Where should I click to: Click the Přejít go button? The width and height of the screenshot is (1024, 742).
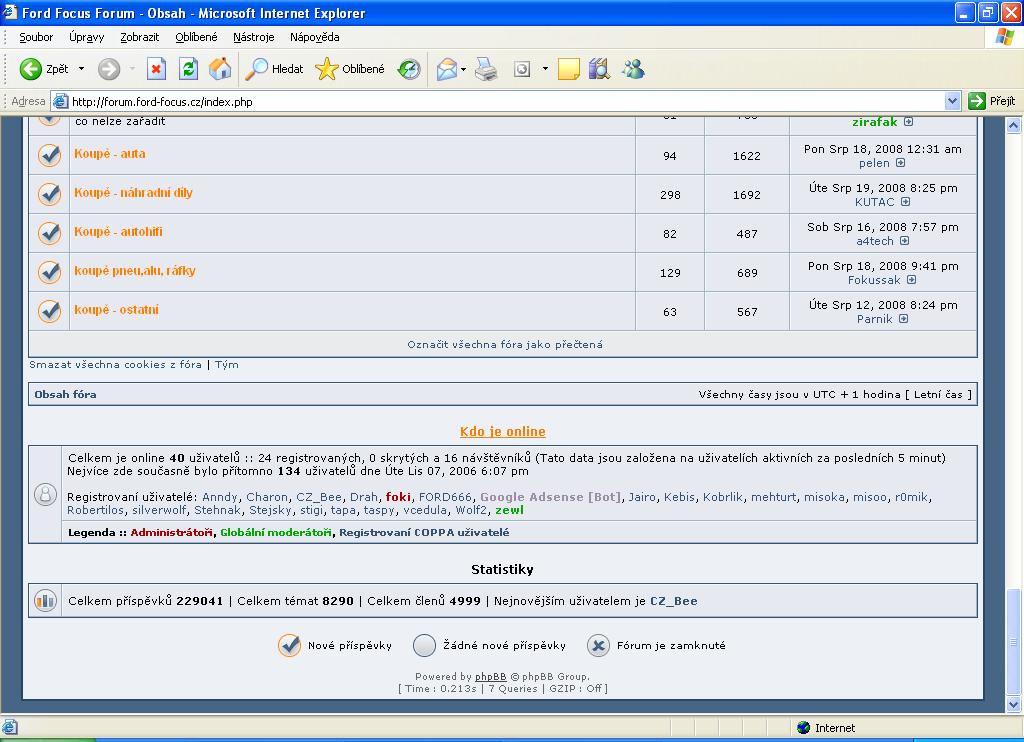[992, 101]
